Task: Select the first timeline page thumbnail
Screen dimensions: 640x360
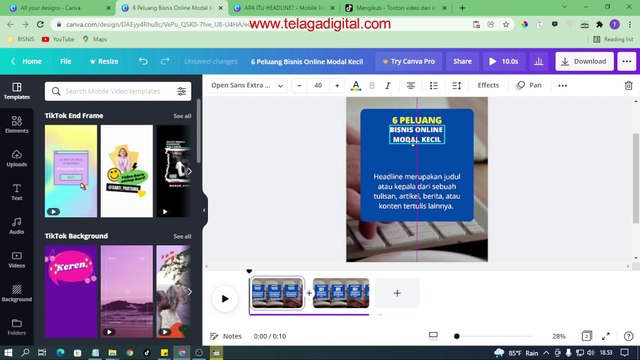Action: click(277, 293)
